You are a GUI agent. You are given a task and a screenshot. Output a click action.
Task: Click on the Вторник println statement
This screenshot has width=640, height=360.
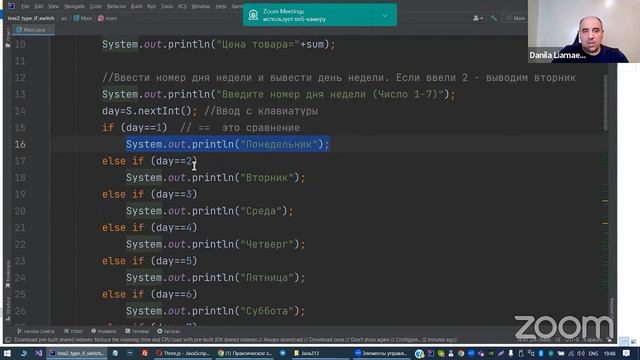[216, 178]
